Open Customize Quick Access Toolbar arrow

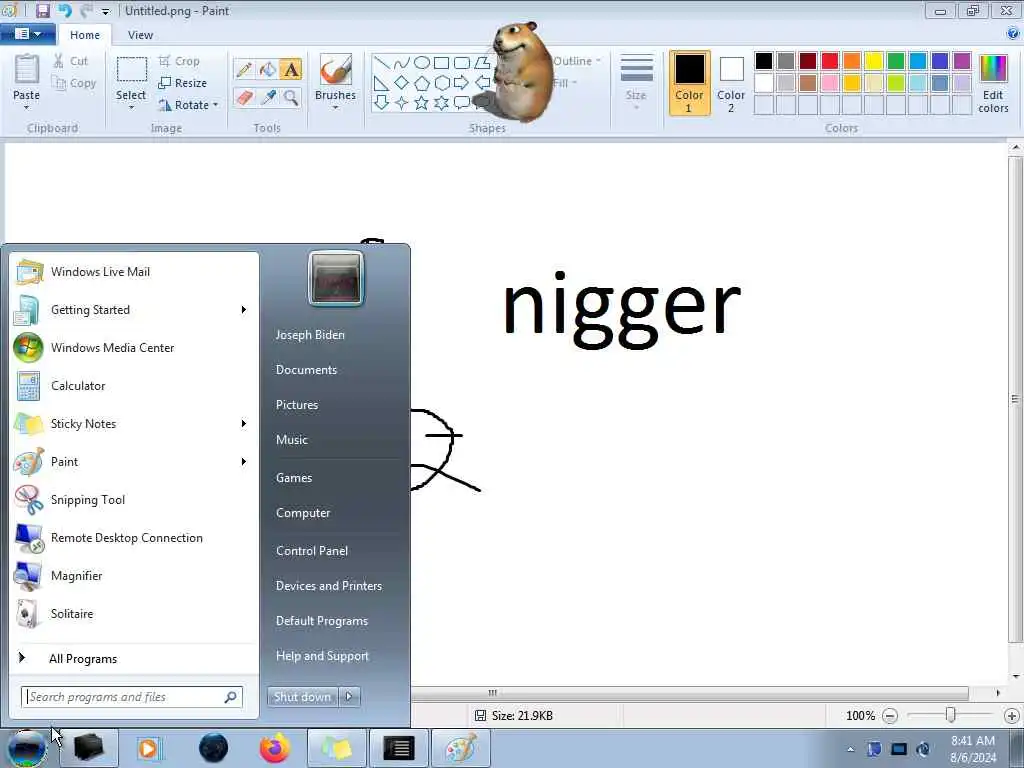(x=105, y=11)
